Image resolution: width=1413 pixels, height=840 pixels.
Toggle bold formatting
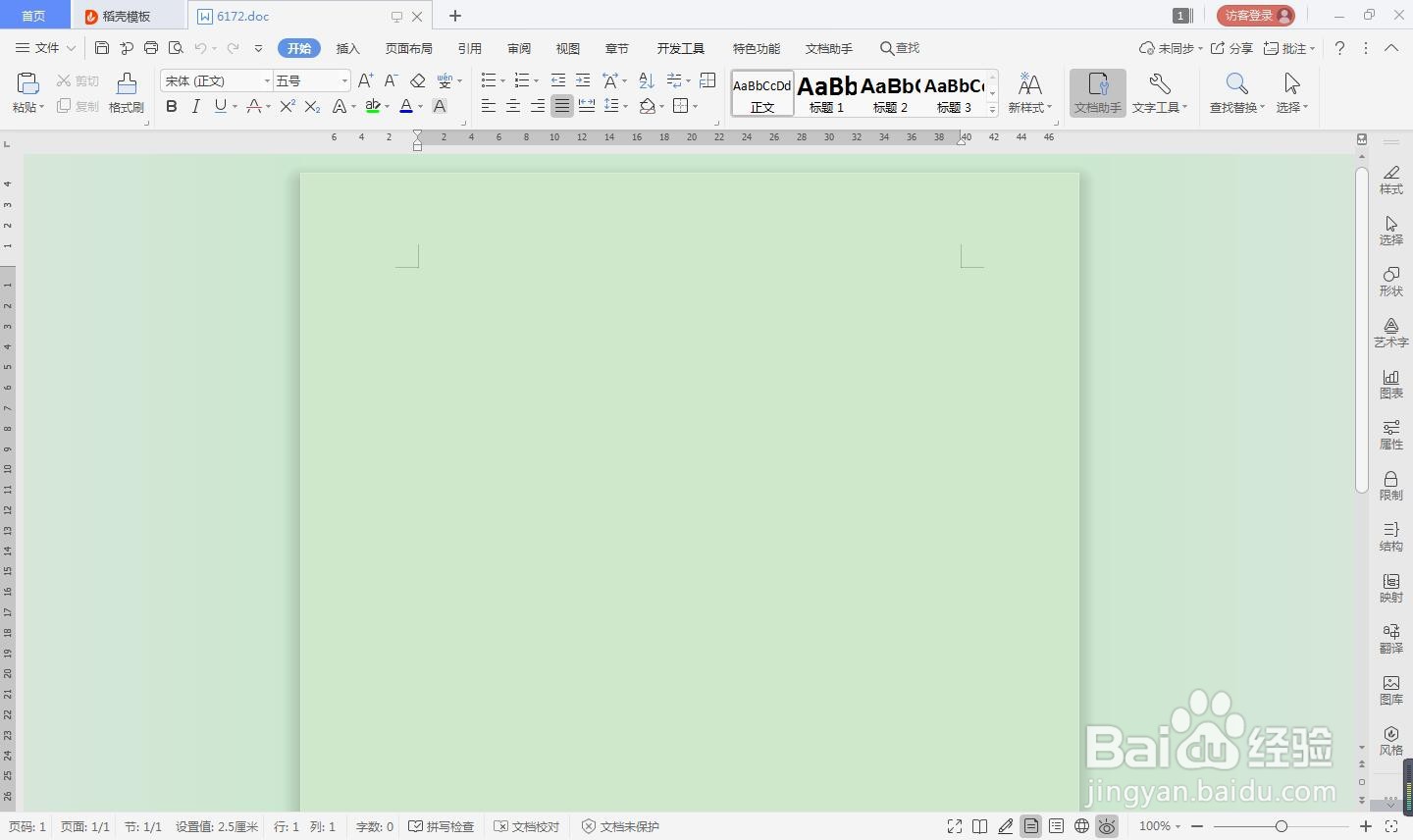pos(172,106)
